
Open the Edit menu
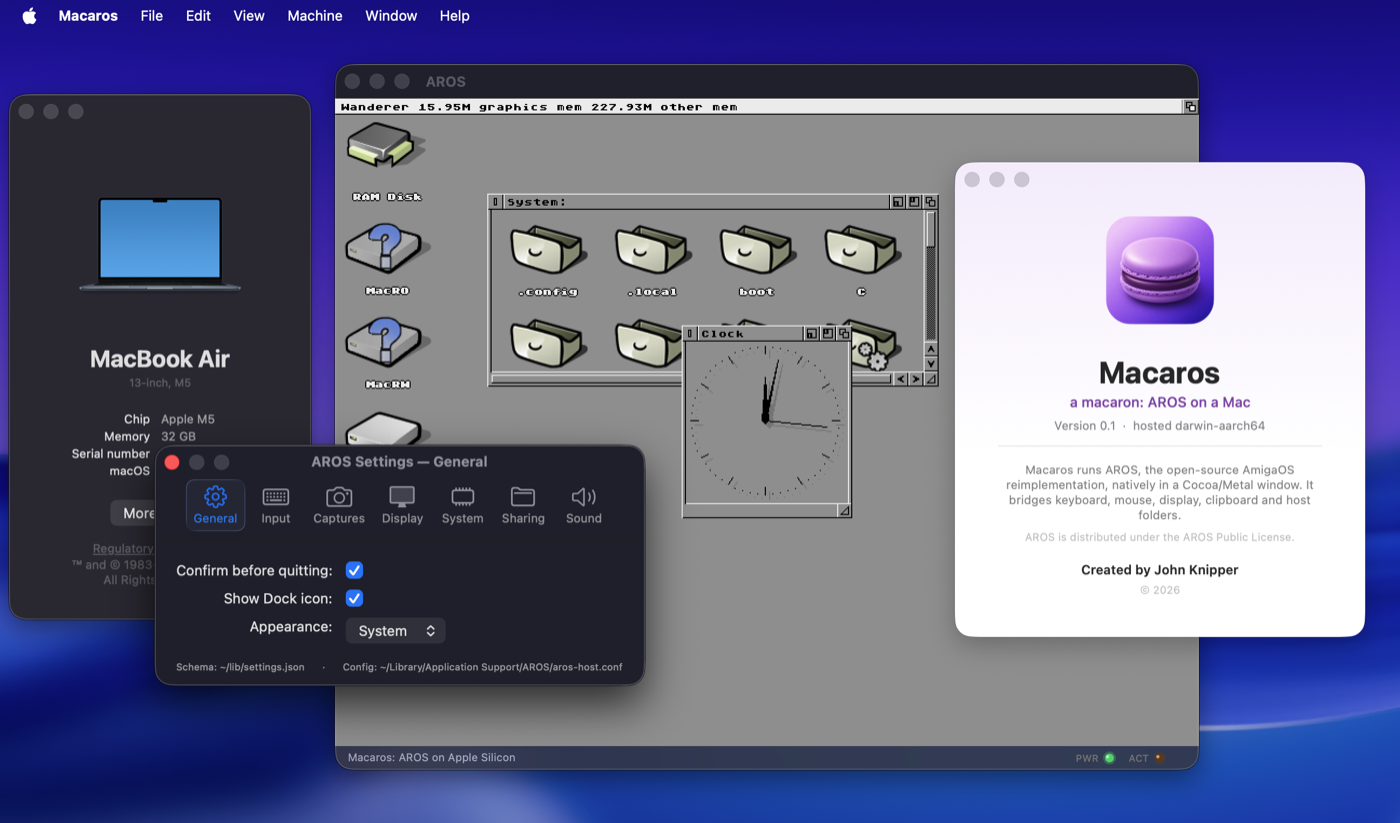point(198,16)
